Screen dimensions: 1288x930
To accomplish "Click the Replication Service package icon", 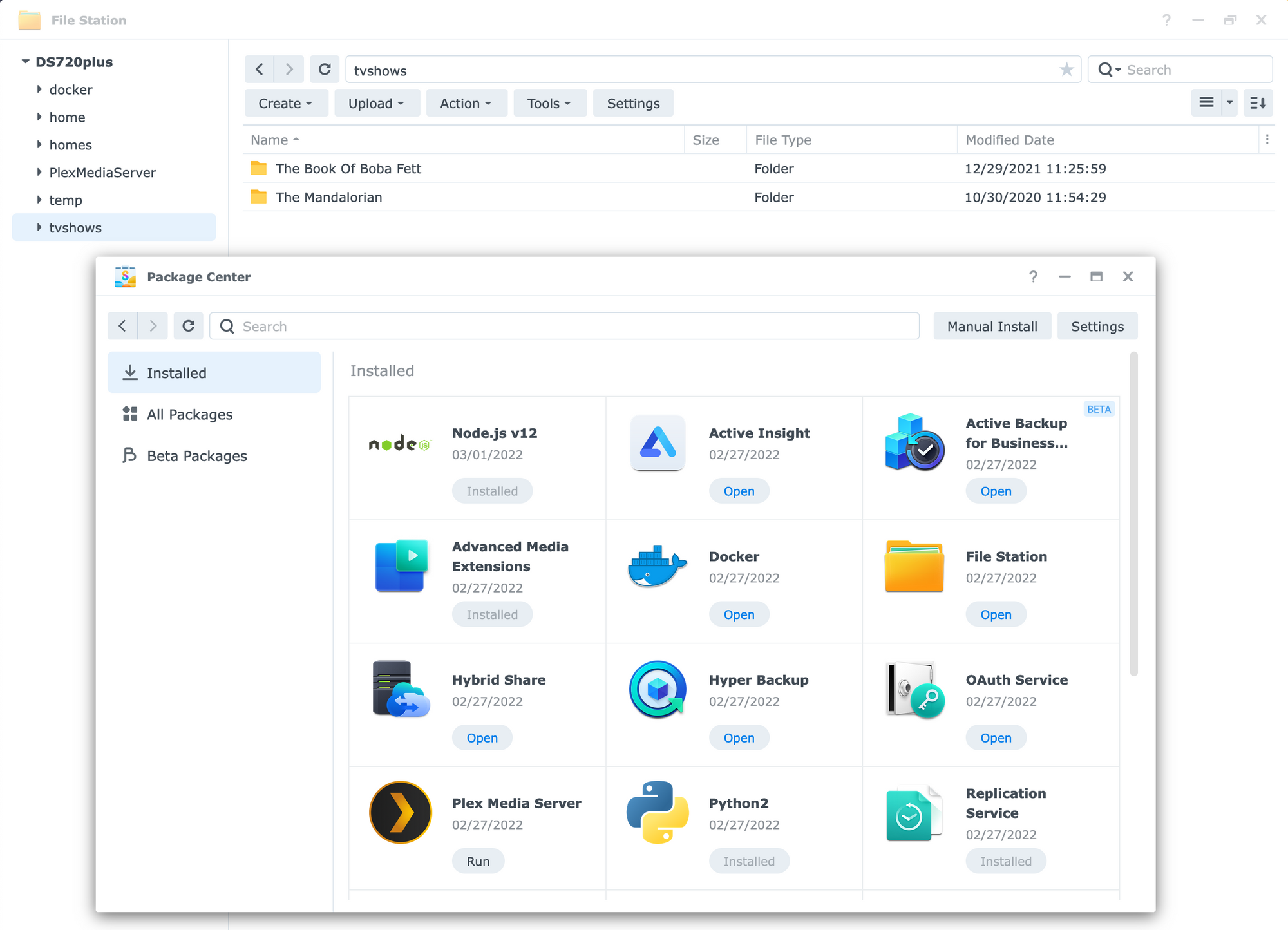I will [913, 813].
